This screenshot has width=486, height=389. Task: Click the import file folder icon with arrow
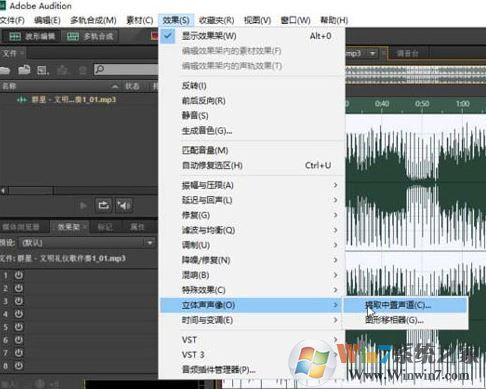[x=24, y=70]
